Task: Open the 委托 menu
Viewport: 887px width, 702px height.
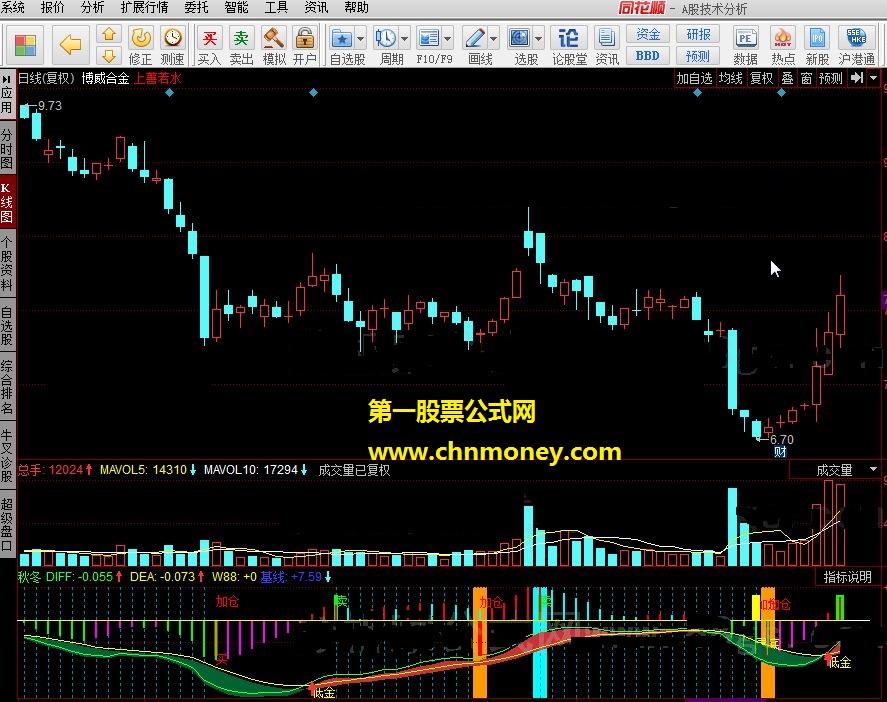Action: [196, 7]
